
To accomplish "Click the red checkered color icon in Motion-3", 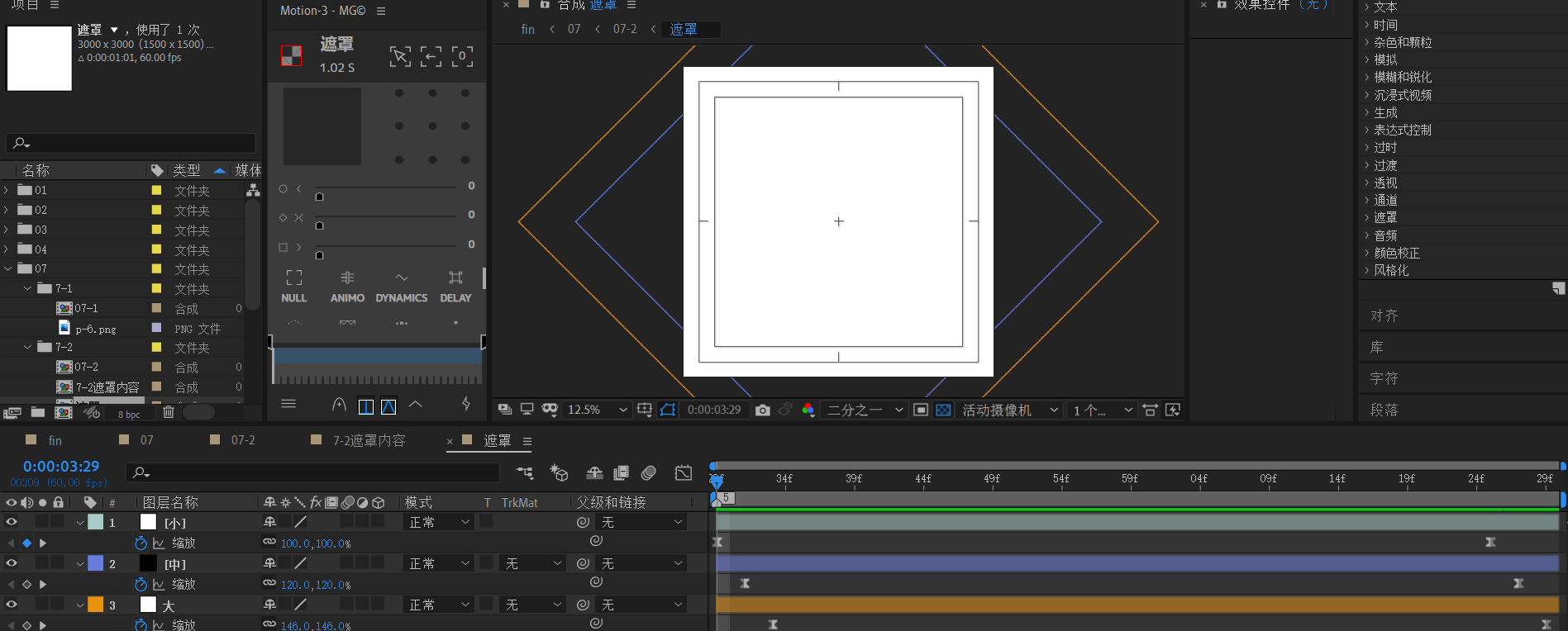I will point(291,55).
